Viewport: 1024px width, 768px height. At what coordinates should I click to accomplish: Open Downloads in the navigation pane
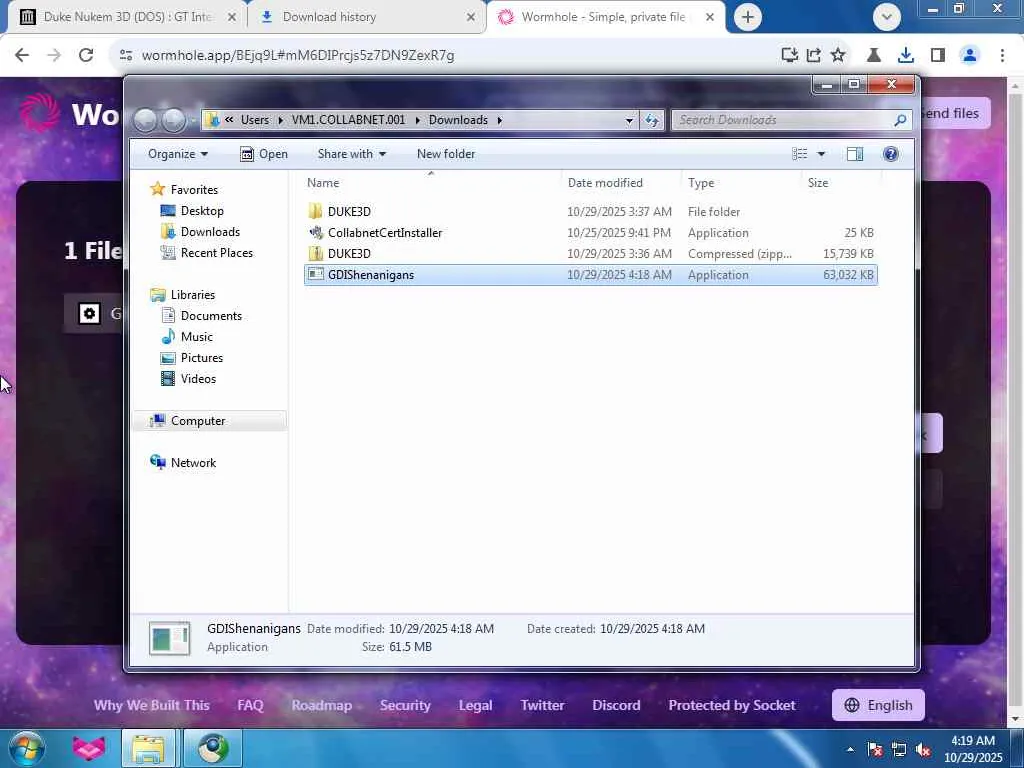point(210,232)
